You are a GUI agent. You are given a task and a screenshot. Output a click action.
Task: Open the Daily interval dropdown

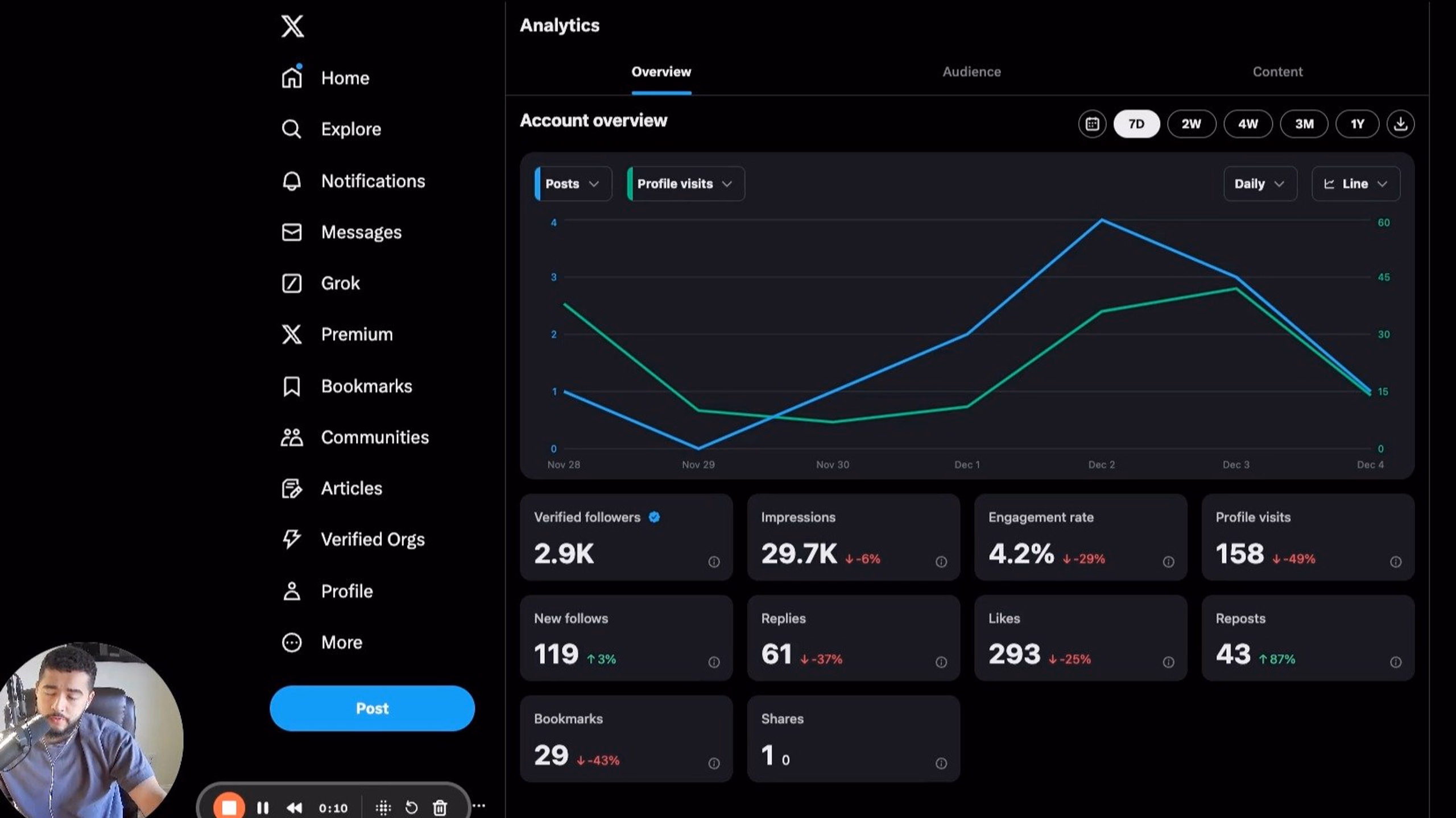pyautogui.click(x=1260, y=184)
